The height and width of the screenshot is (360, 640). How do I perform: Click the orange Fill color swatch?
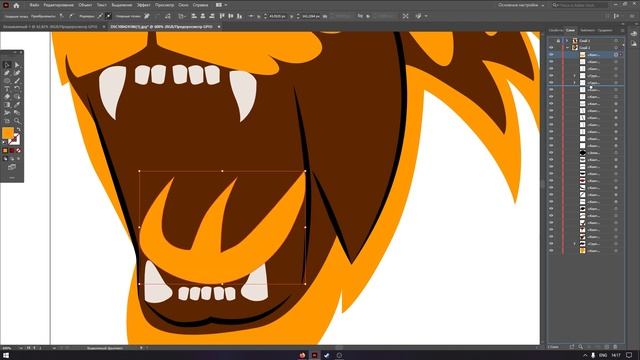pos(8,133)
